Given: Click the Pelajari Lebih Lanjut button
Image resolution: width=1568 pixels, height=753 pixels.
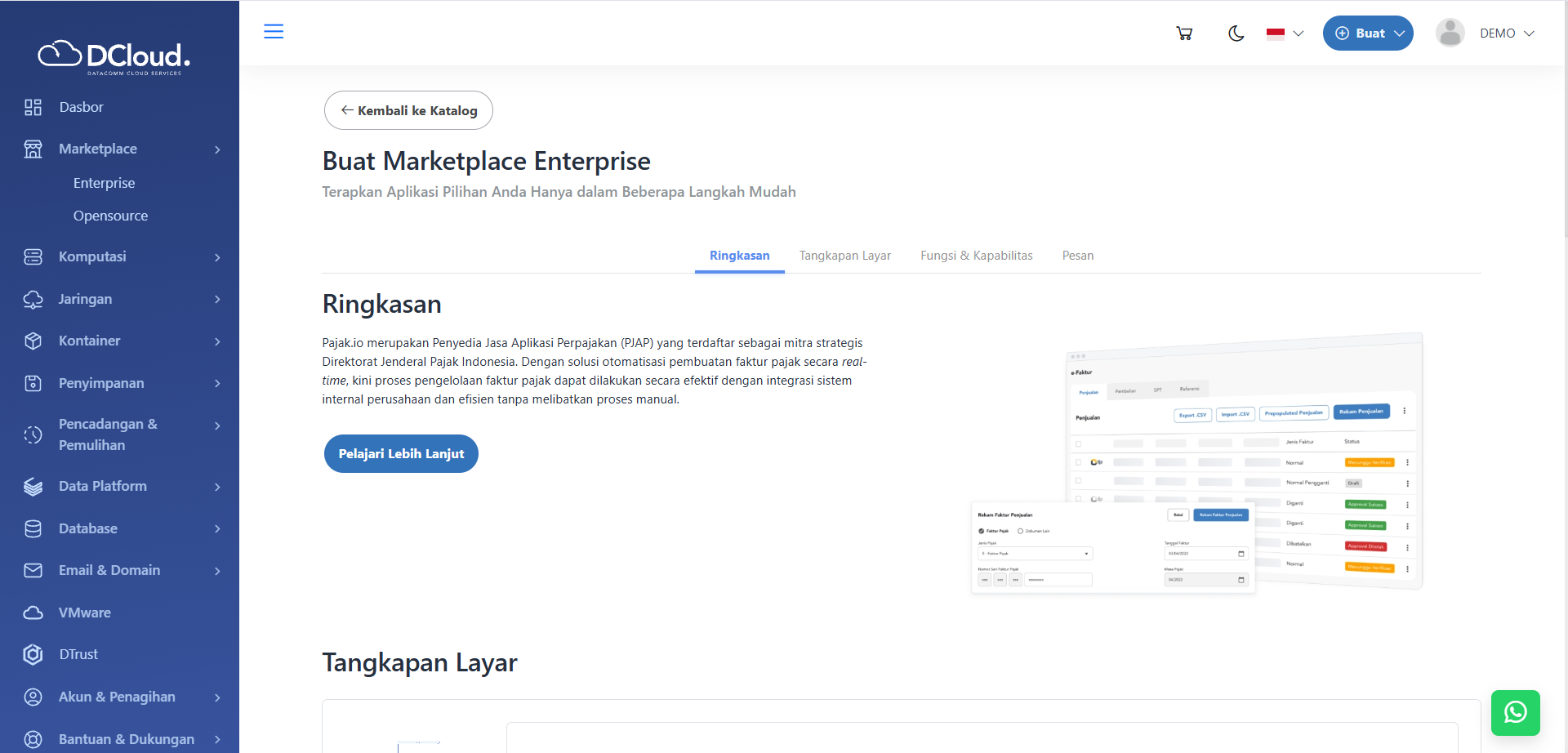Looking at the screenshot, I should coord(401,454).
